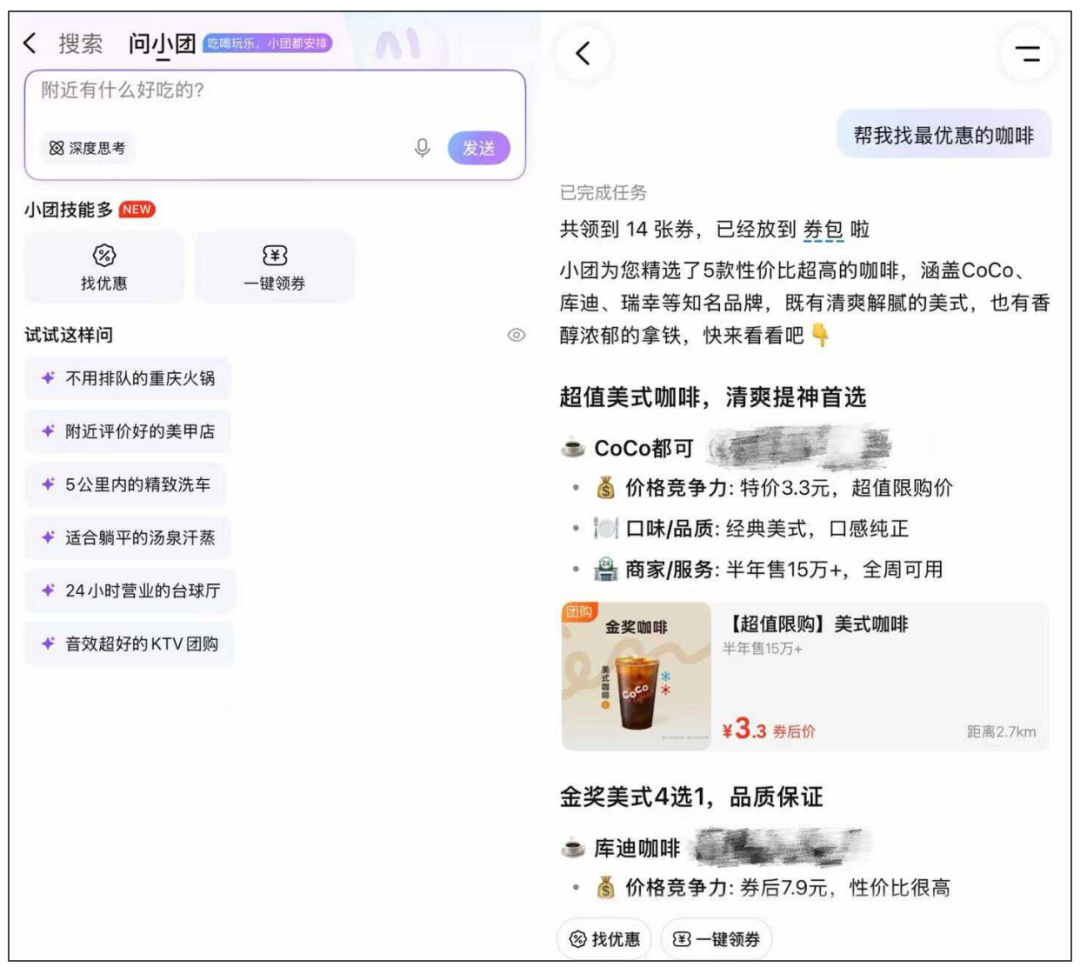Image resolution: width=1080 pixels, height=967 pixels.
Task: Click the pointing hand emoji after 快来看看吧
Action: (820, 335)
